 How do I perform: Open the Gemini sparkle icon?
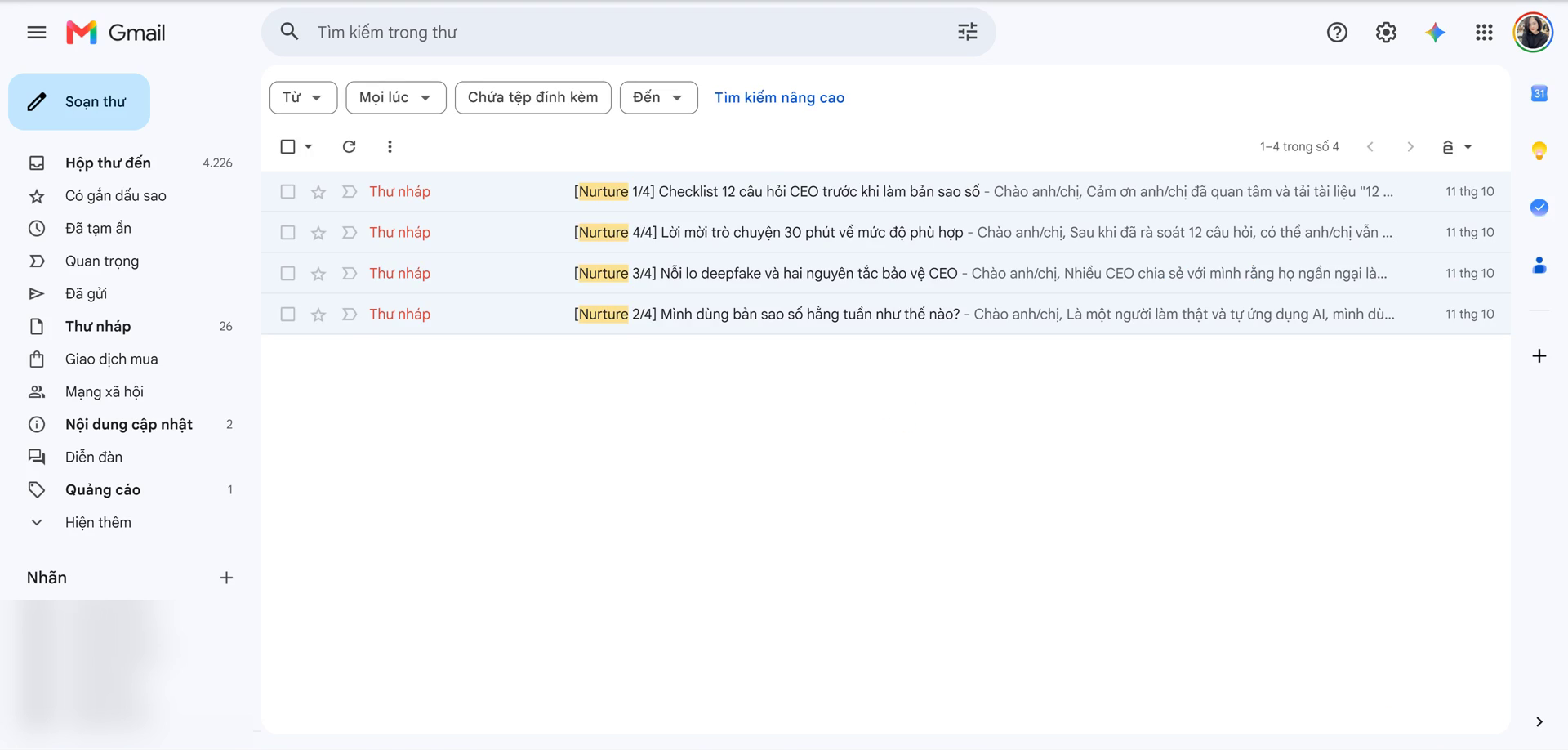(1435, 33)
